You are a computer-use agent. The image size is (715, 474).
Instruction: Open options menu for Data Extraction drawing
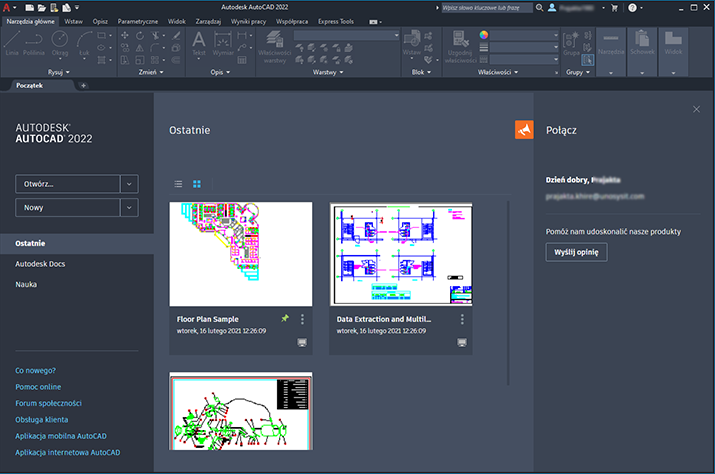coord(462,319)
